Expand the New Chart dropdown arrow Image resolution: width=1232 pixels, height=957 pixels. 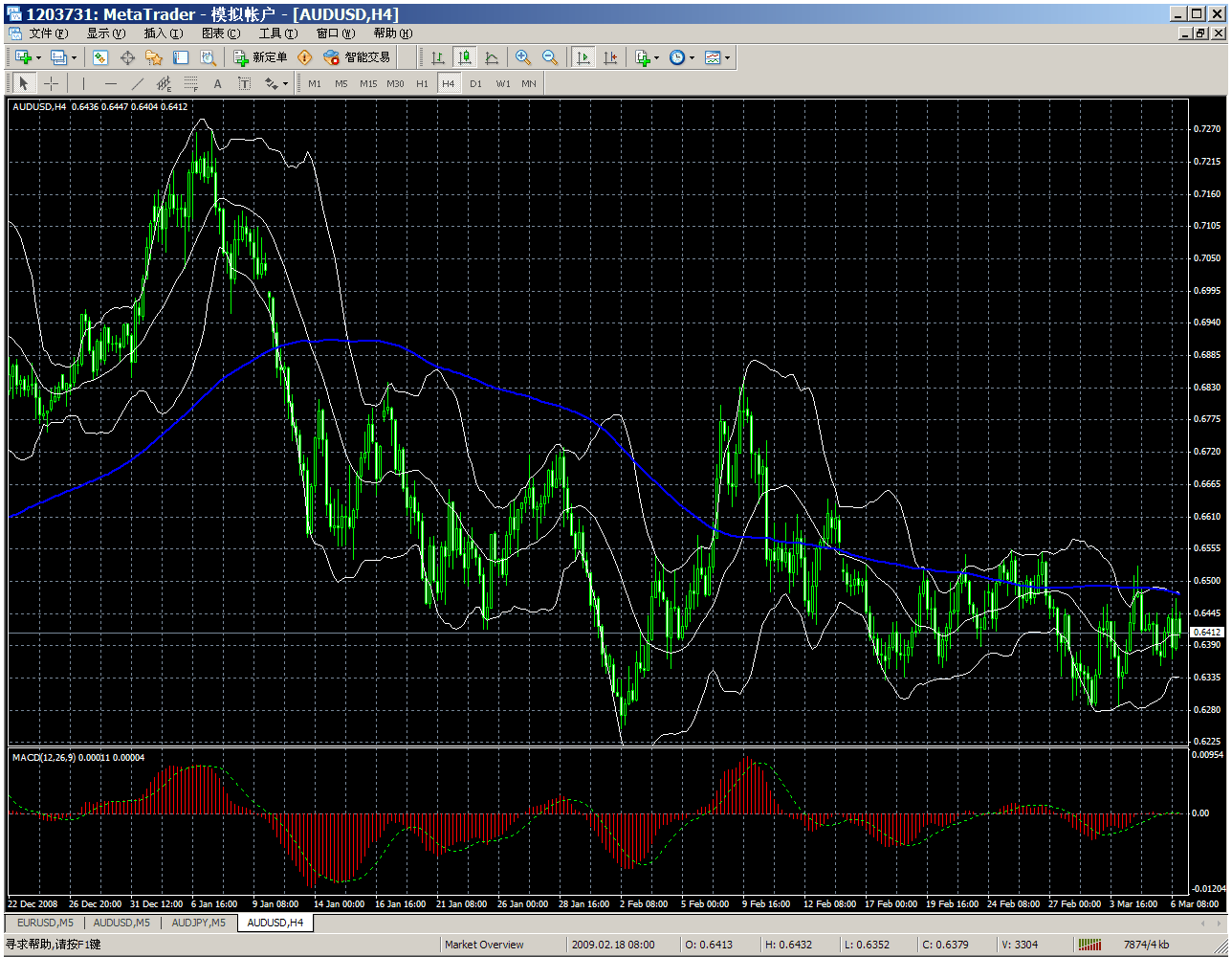(x=38, y=57)
